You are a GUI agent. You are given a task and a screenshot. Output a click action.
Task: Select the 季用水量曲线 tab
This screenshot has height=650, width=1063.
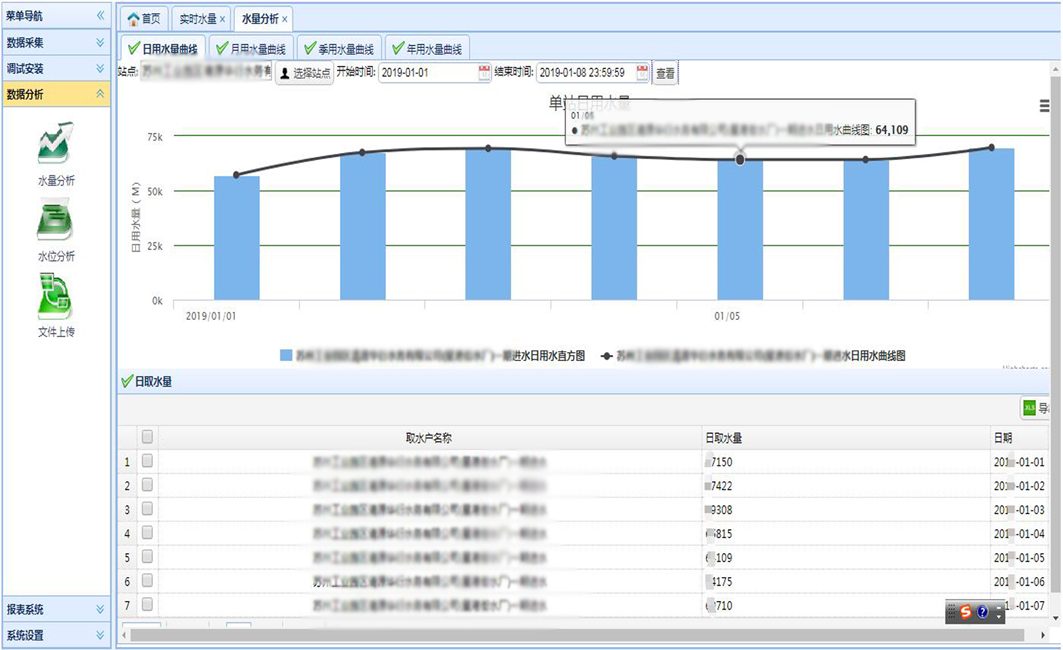click(339, 49)
